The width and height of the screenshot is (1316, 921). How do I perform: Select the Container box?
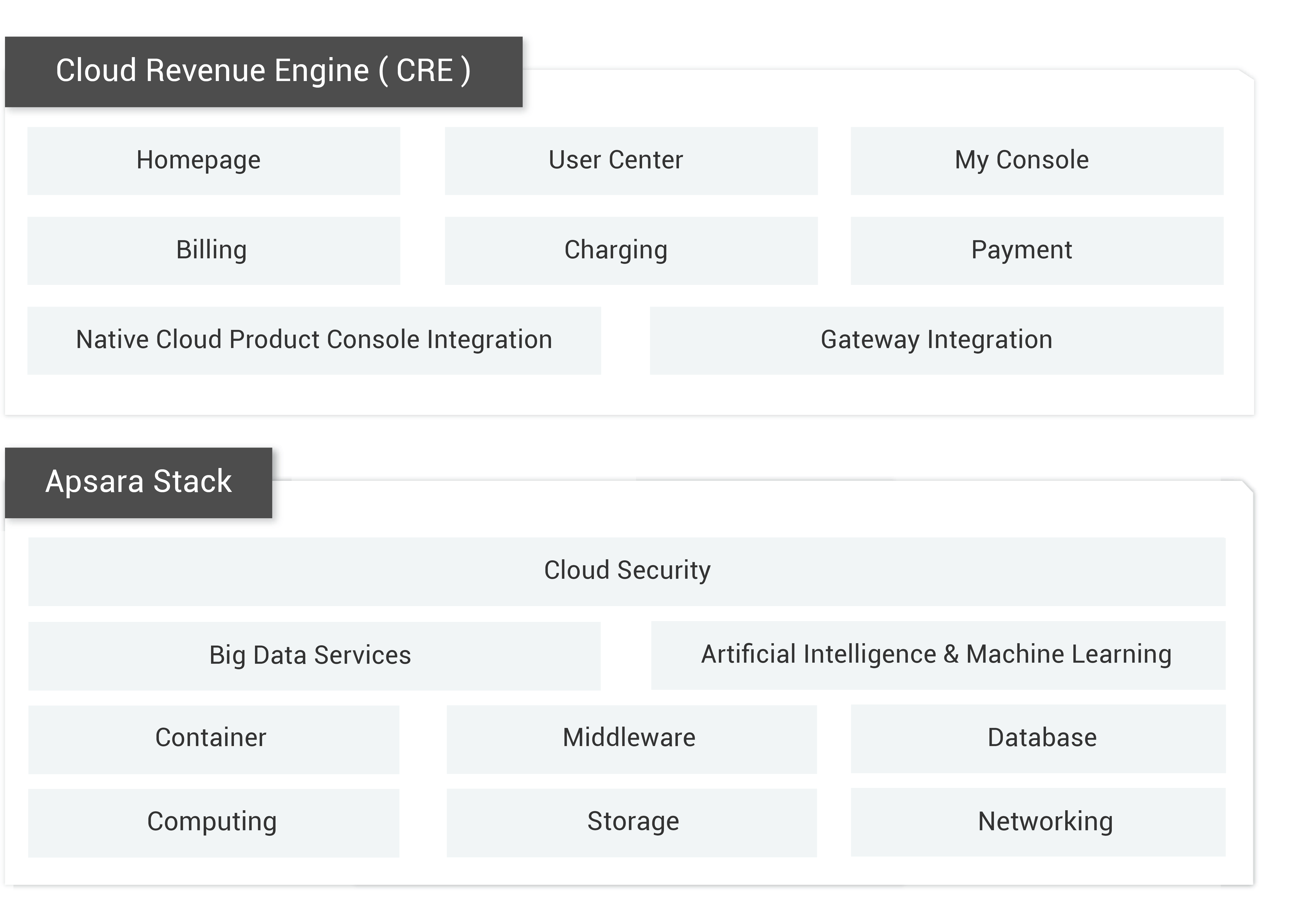coord(213,739)
